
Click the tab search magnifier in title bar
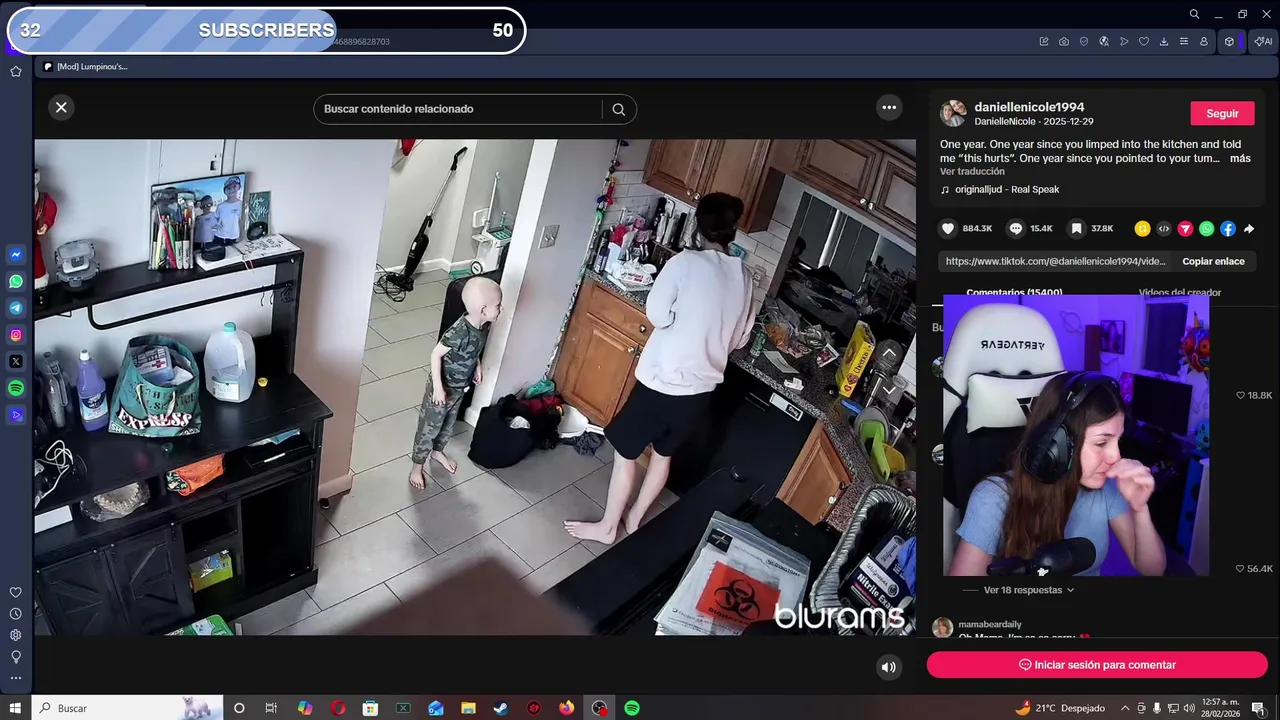pyautogui.click(x=1194, y=14)
